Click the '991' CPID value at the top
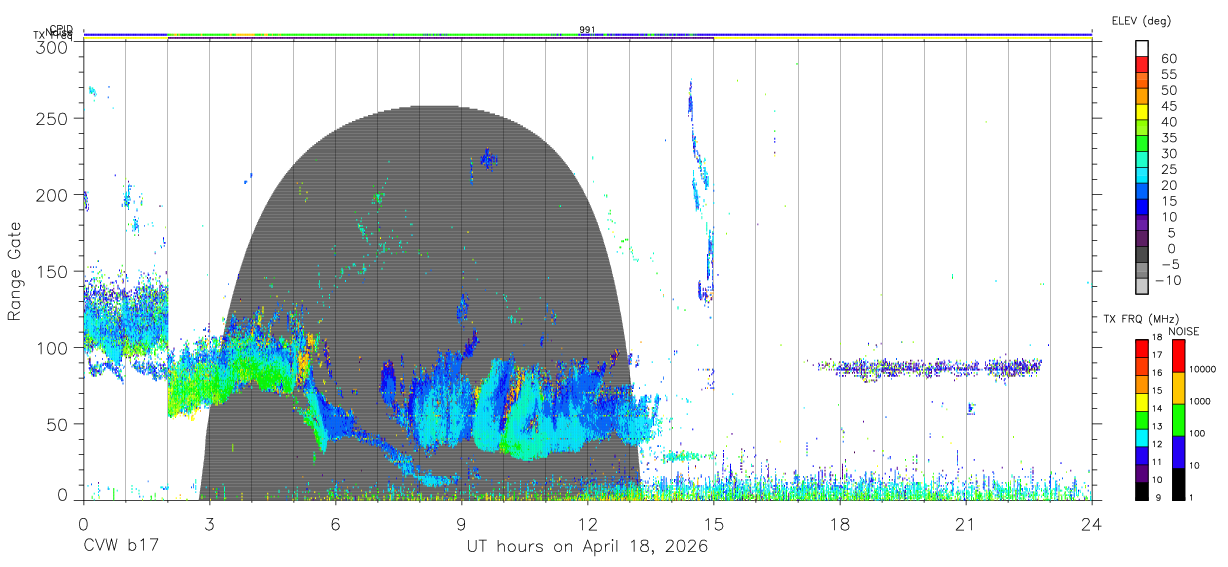 click(587, 30)
